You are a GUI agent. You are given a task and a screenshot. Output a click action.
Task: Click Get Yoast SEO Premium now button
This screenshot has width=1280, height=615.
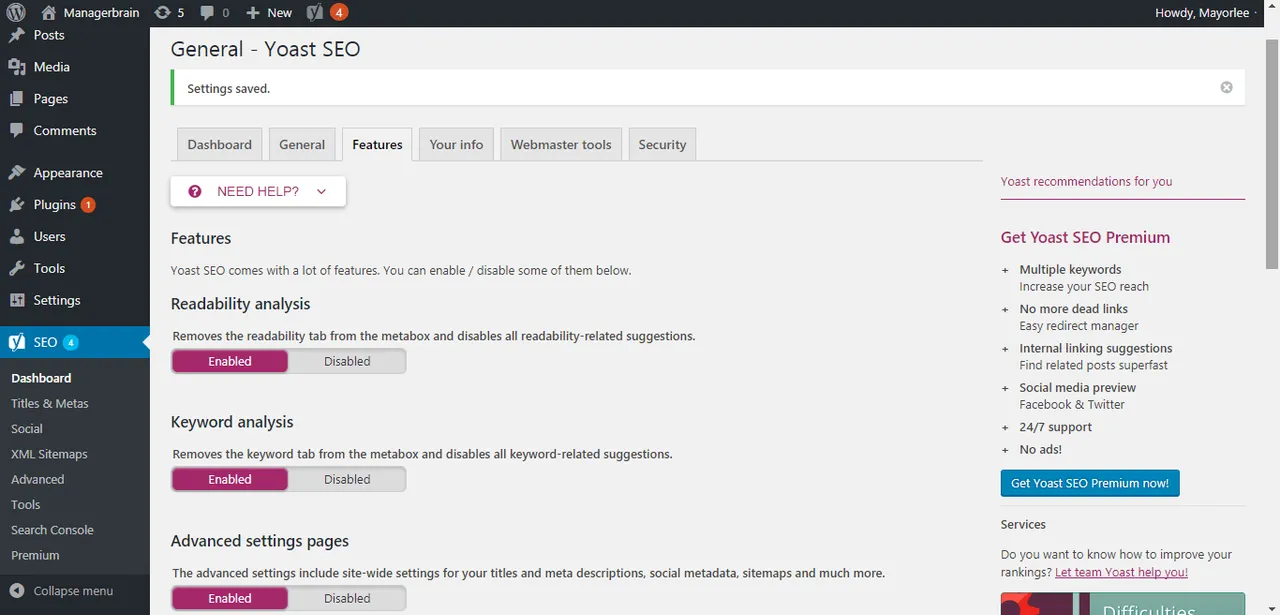pyautogui.click(x=1090, y=483)
